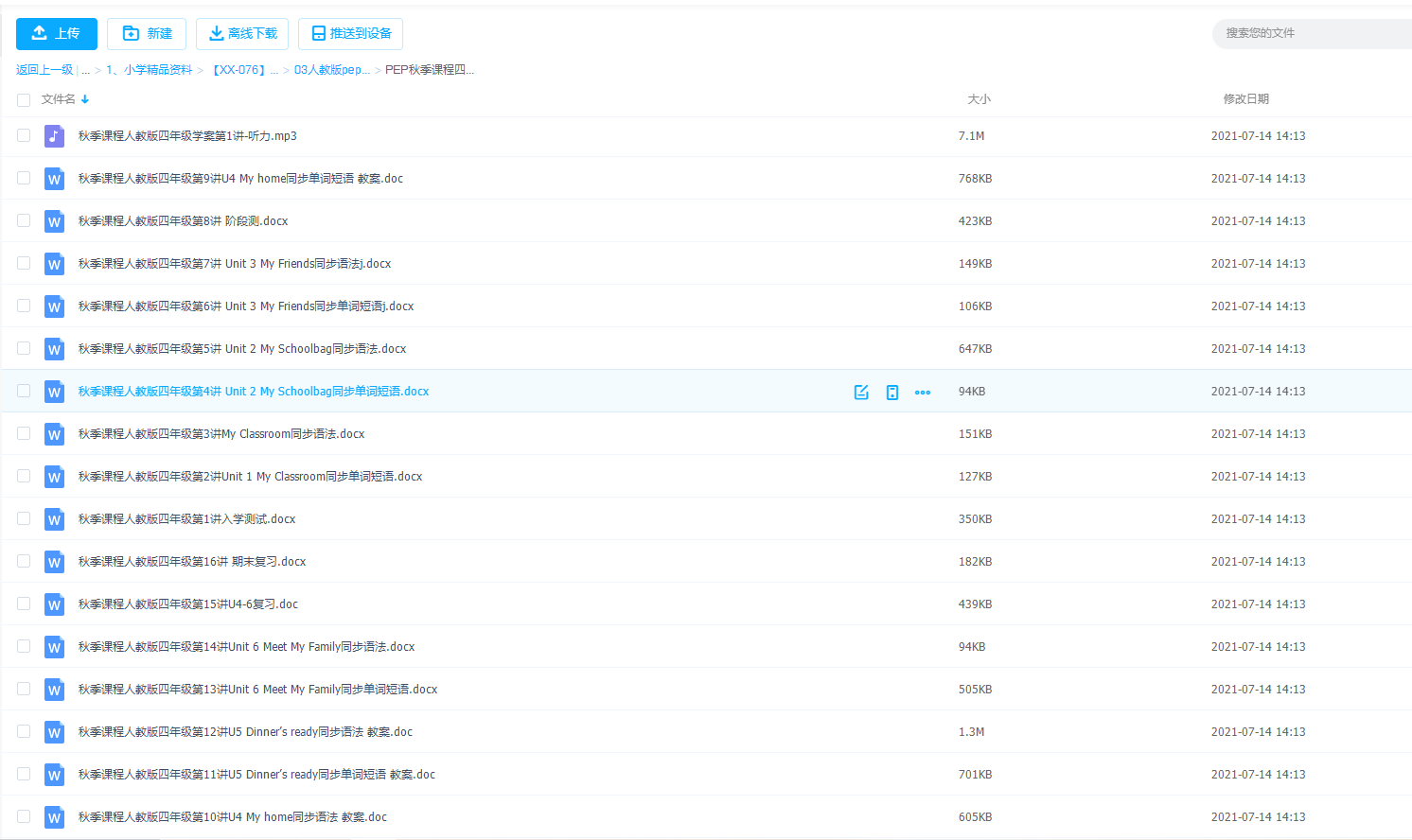Navigate to 03人教版pep... breadcrumb
Screen dimensions: 1412x840
[x=331, y=70]
